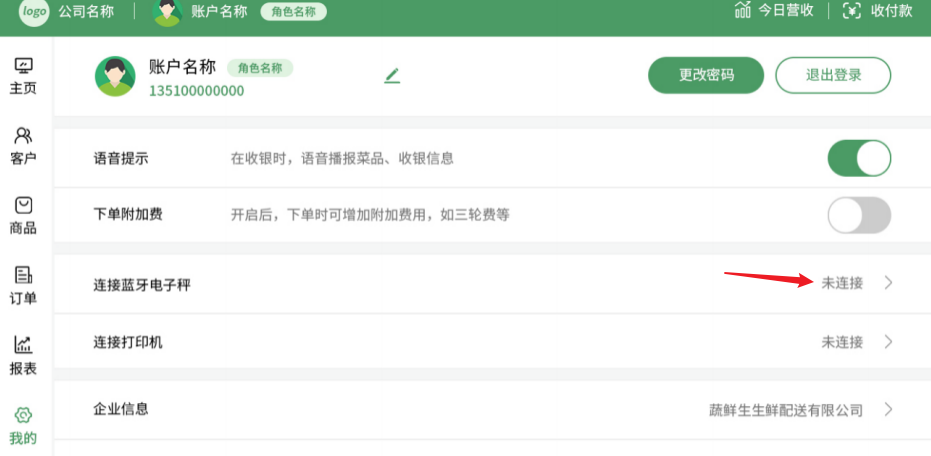
Task: Click the company logo in top bar
Action: click(34, 12)
